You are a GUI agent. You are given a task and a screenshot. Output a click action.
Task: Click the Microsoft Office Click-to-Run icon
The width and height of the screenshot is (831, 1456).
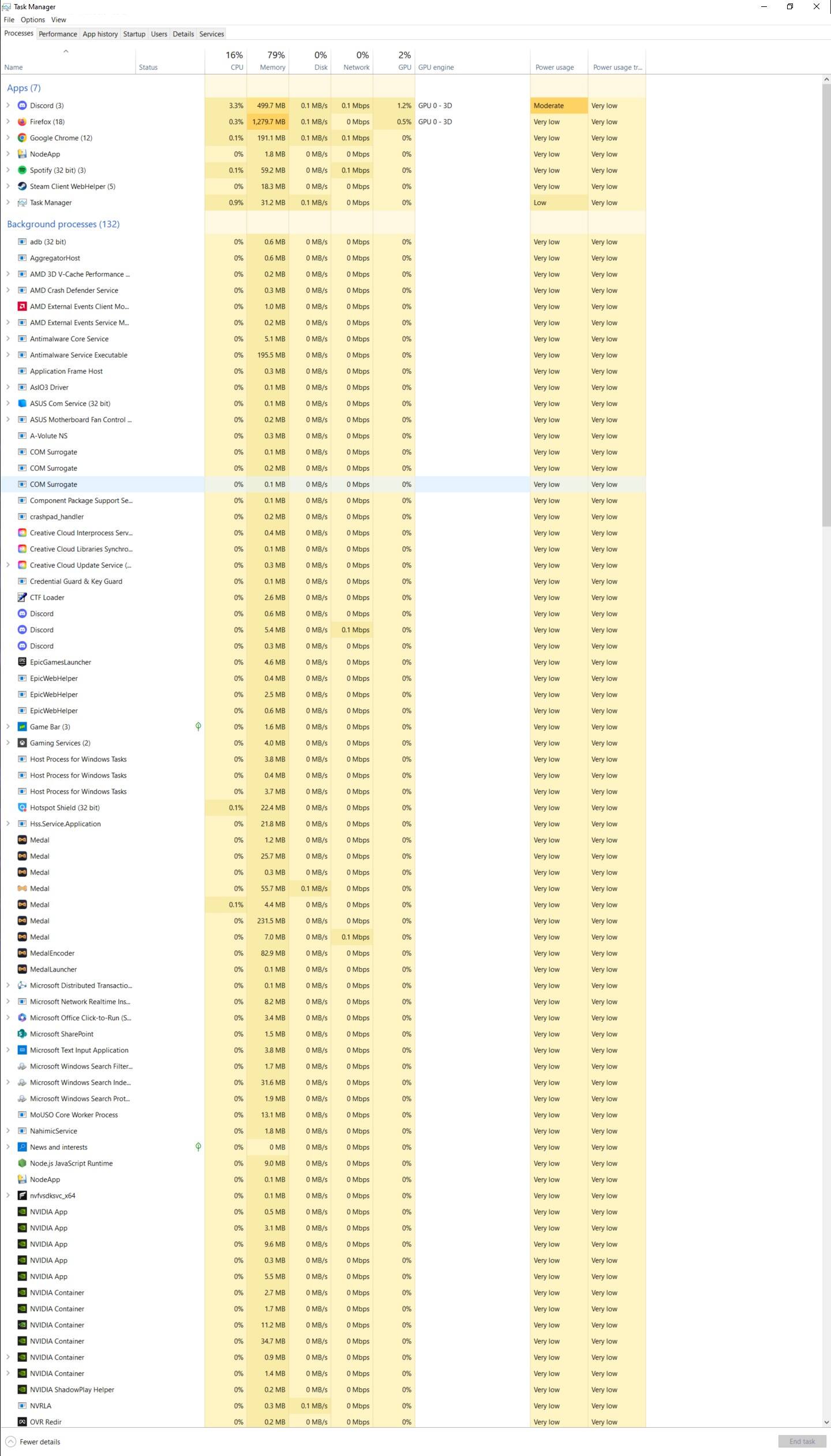pos(22,1018)
